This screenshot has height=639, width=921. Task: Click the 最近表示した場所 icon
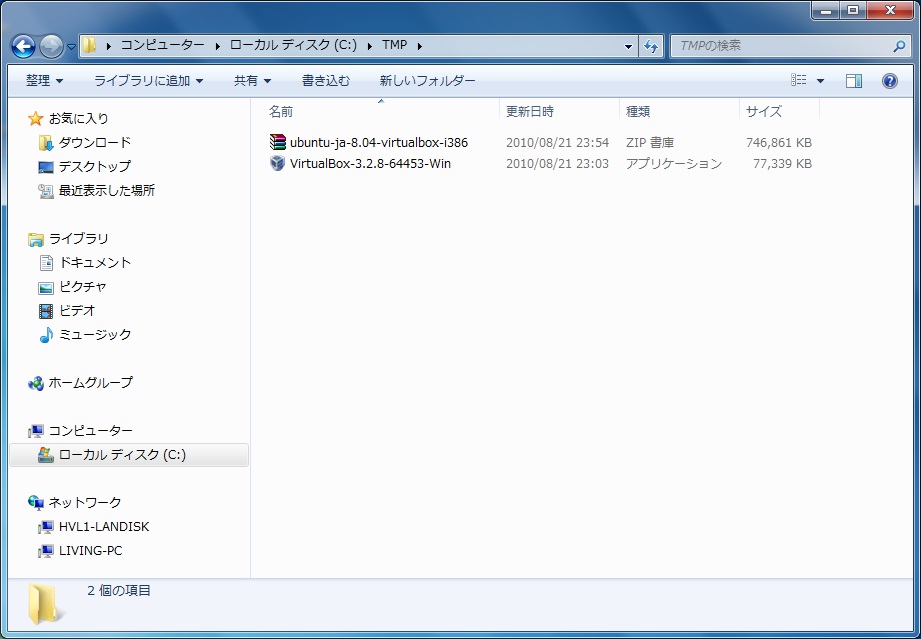coord(46,191)
